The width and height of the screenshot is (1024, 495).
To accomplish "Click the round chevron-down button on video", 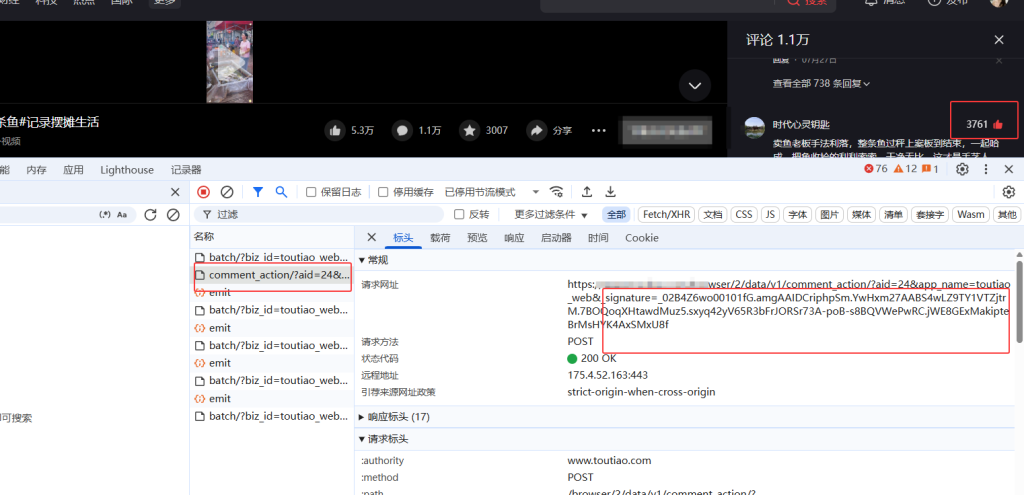I will pyautogui.click(x=695, y=86).
